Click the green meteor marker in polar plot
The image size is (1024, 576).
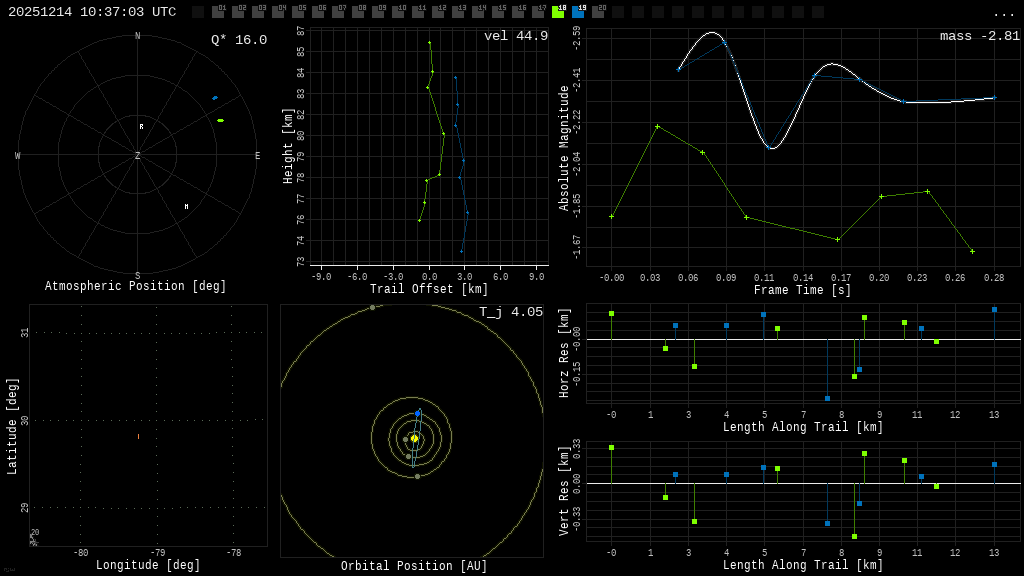(220, 121)
